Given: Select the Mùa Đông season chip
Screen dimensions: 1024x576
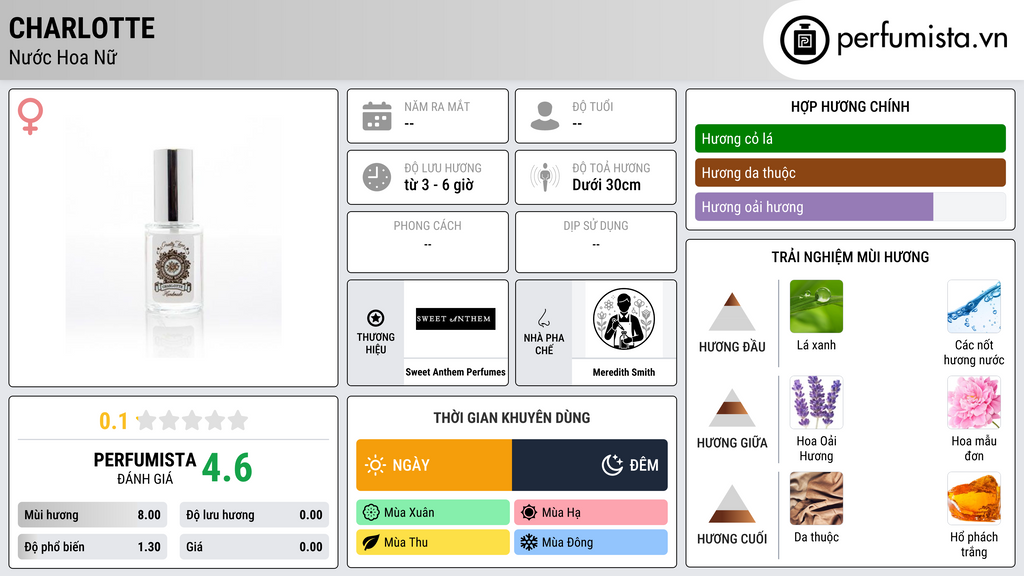Looking at the screenshot, I should [591, 542].
